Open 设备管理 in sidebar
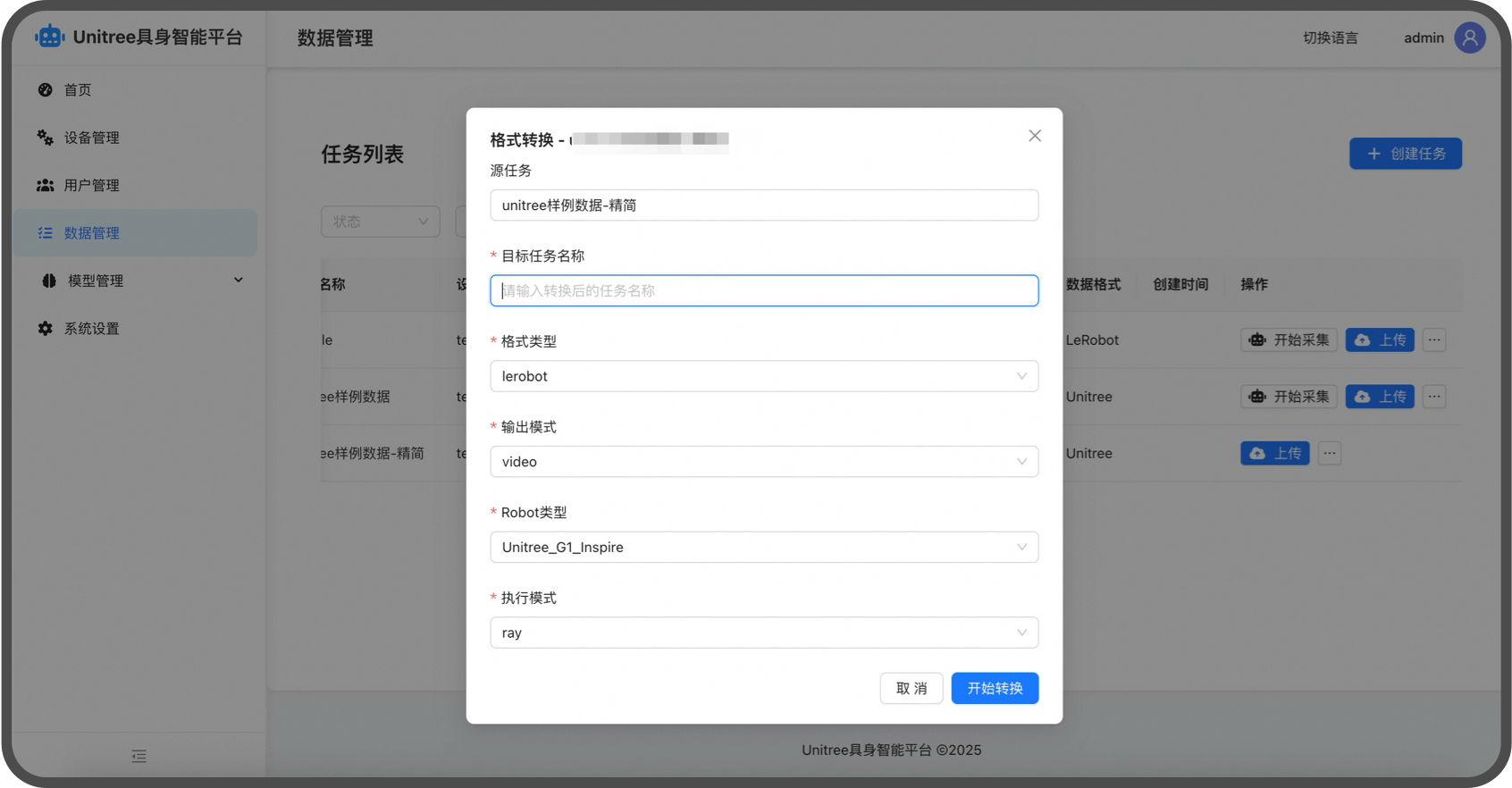The height and width of the screenshot is (788, 1512). pos(91,138)
